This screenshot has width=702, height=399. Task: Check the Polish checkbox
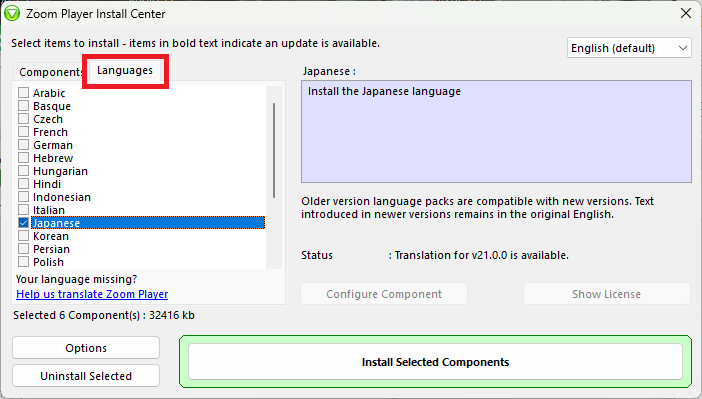point(23,262)
